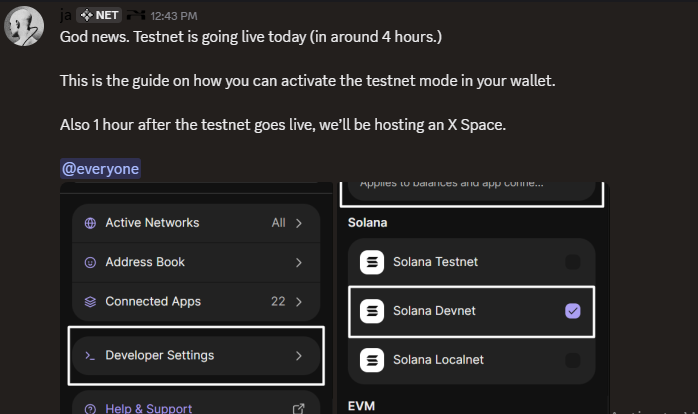698x414 pixels.
Task: Click the Solana Testnet logo icon
Action: (372, 262)
